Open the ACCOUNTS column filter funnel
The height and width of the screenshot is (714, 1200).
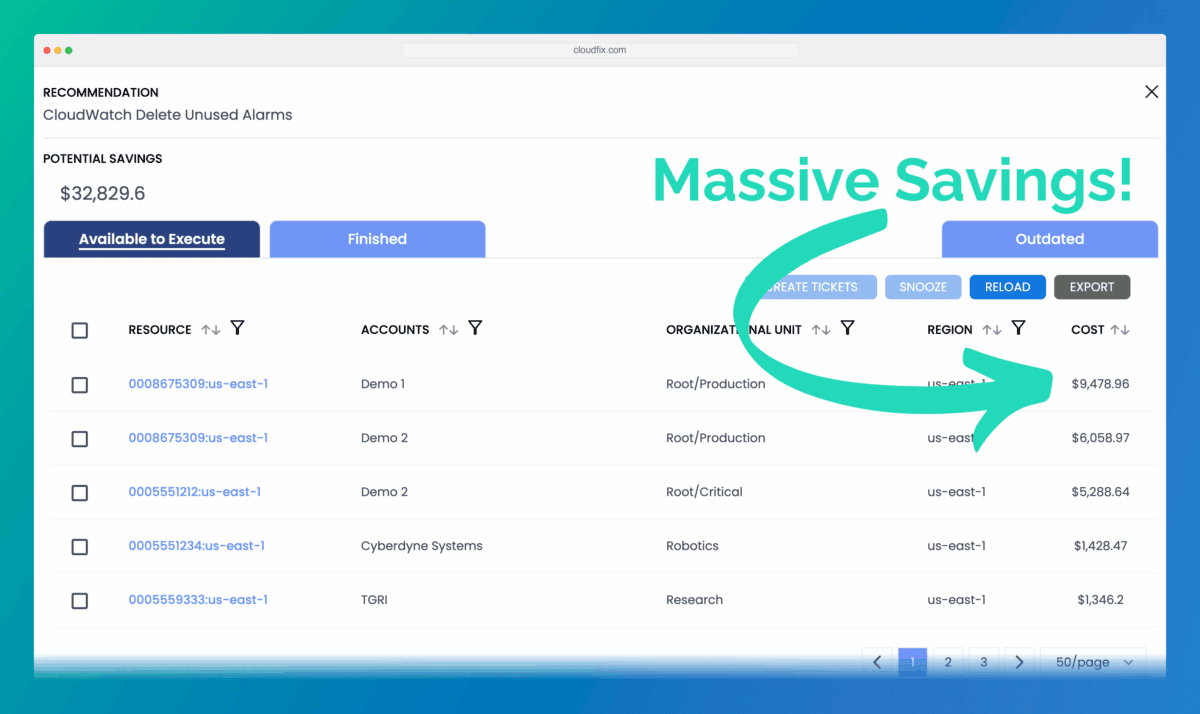[x=475, y=328]
